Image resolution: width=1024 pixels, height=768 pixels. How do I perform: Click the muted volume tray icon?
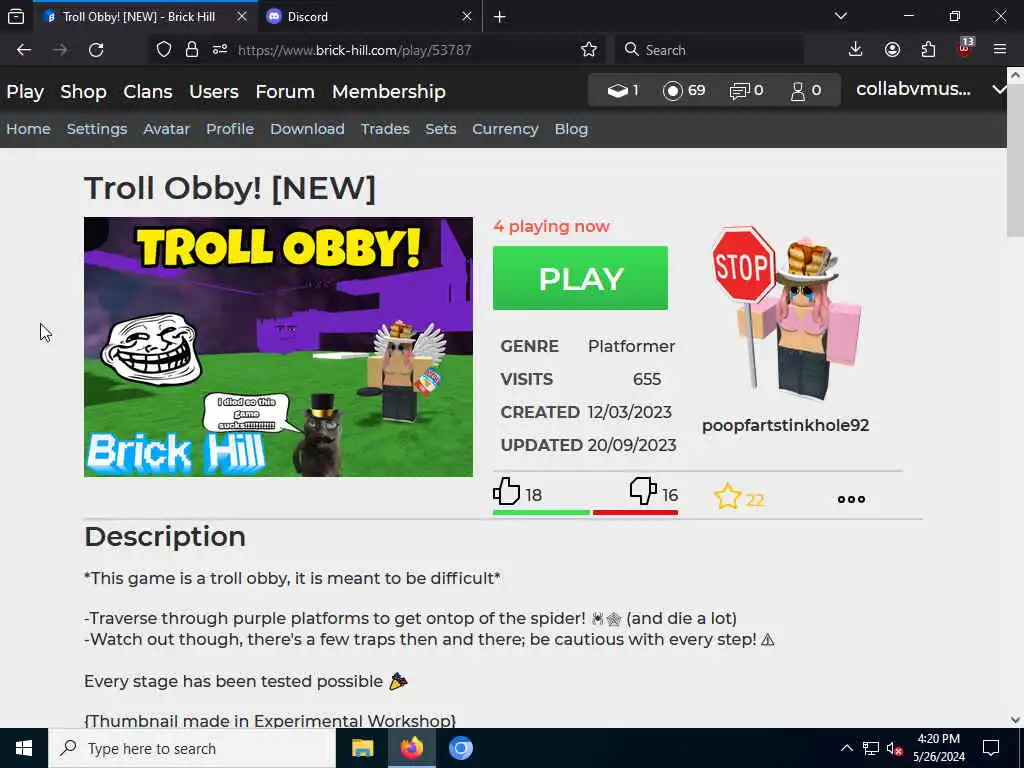click(894, 748)
